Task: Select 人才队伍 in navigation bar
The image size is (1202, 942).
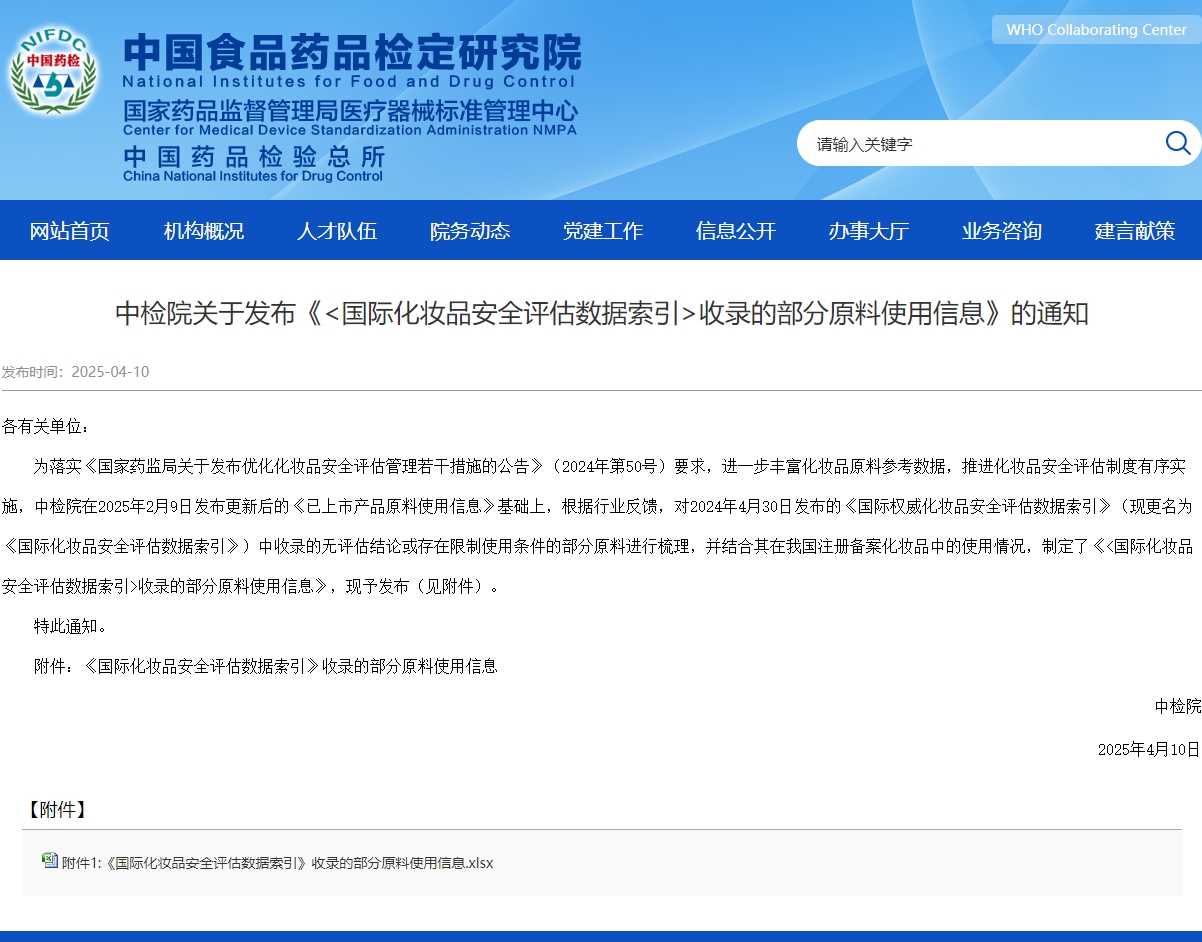Action: pos(337,231)
